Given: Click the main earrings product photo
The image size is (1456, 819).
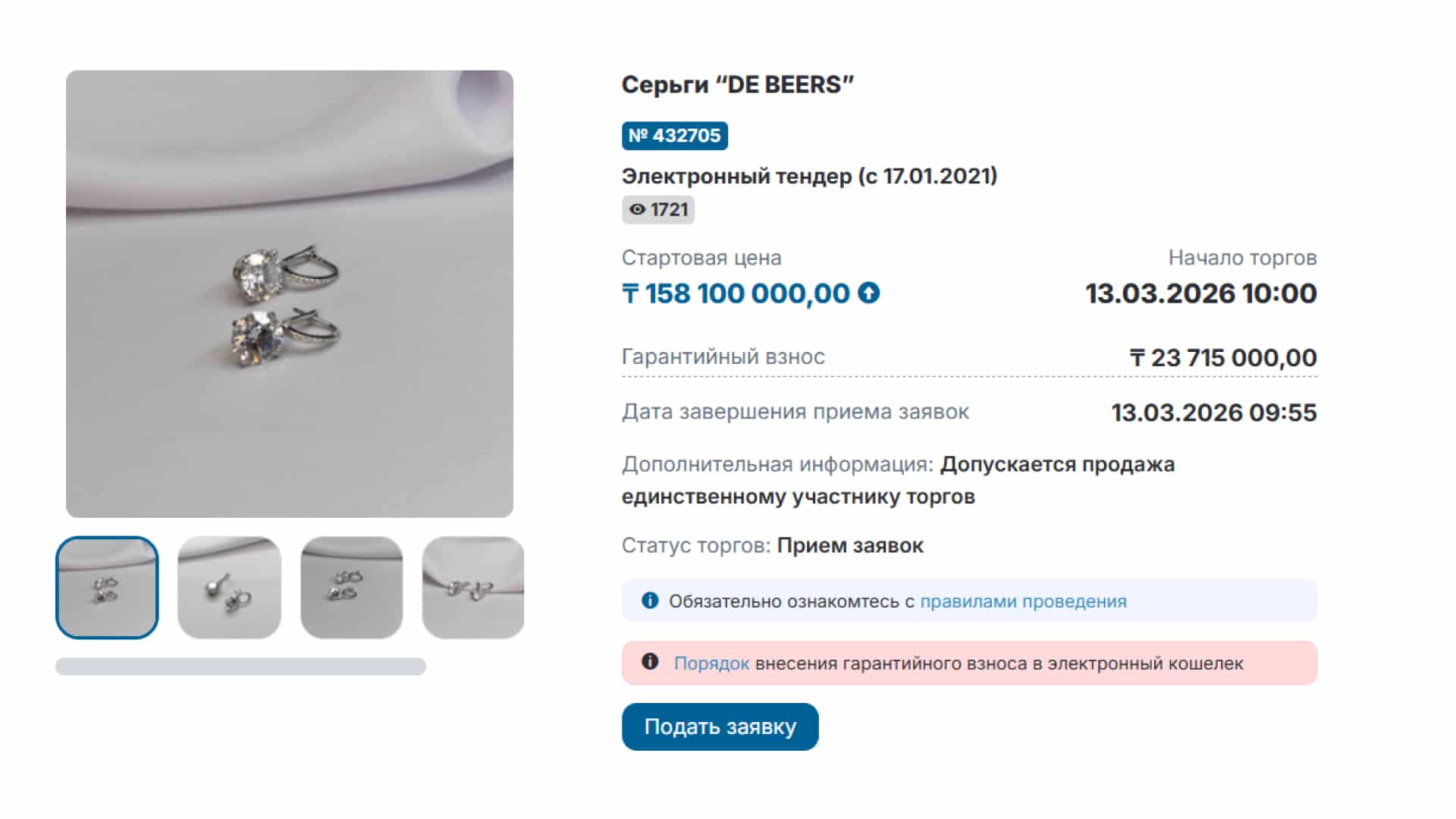Looking at the screenshot, I should (x=290, y=294).
